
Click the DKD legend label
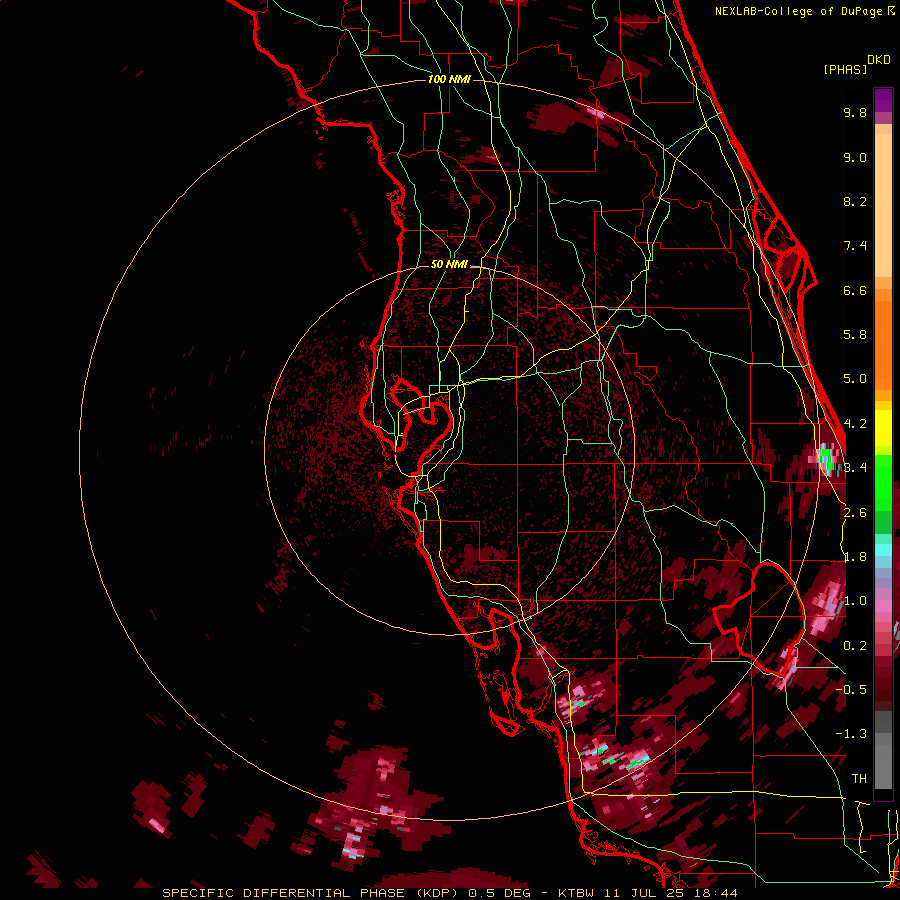[879, 60]
